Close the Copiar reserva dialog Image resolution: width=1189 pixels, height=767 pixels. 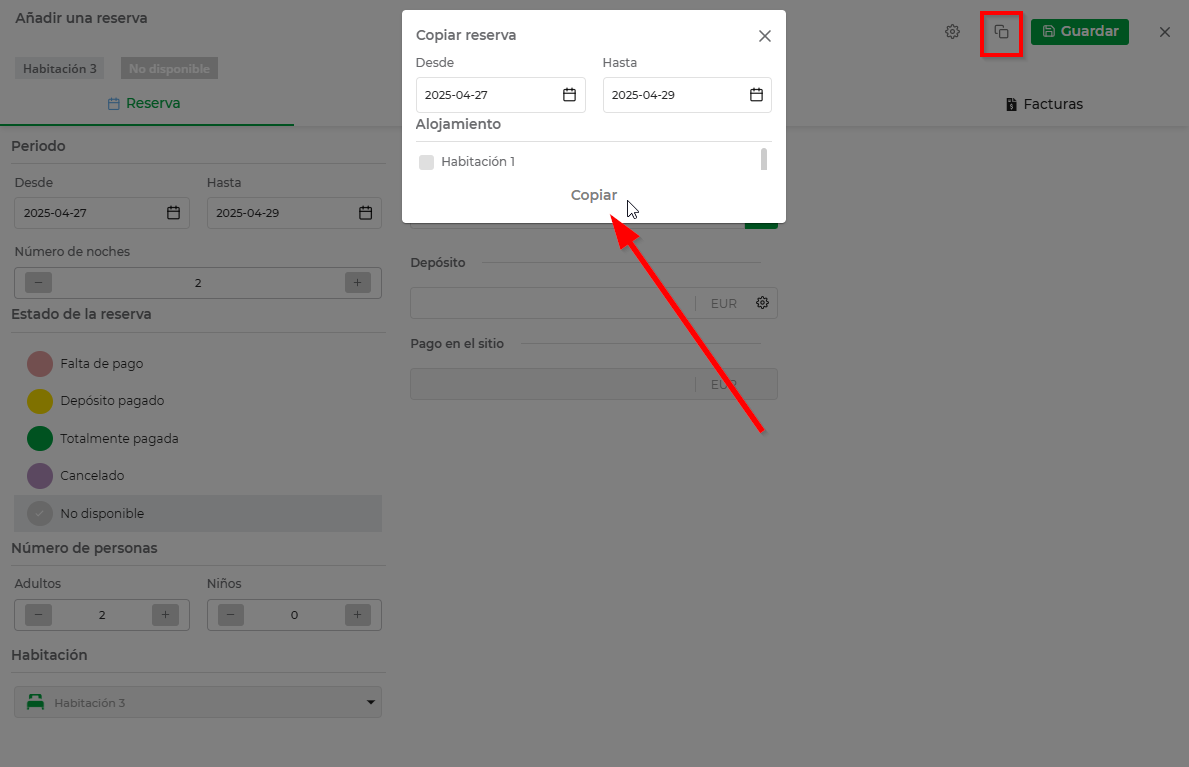coord(764,36)
